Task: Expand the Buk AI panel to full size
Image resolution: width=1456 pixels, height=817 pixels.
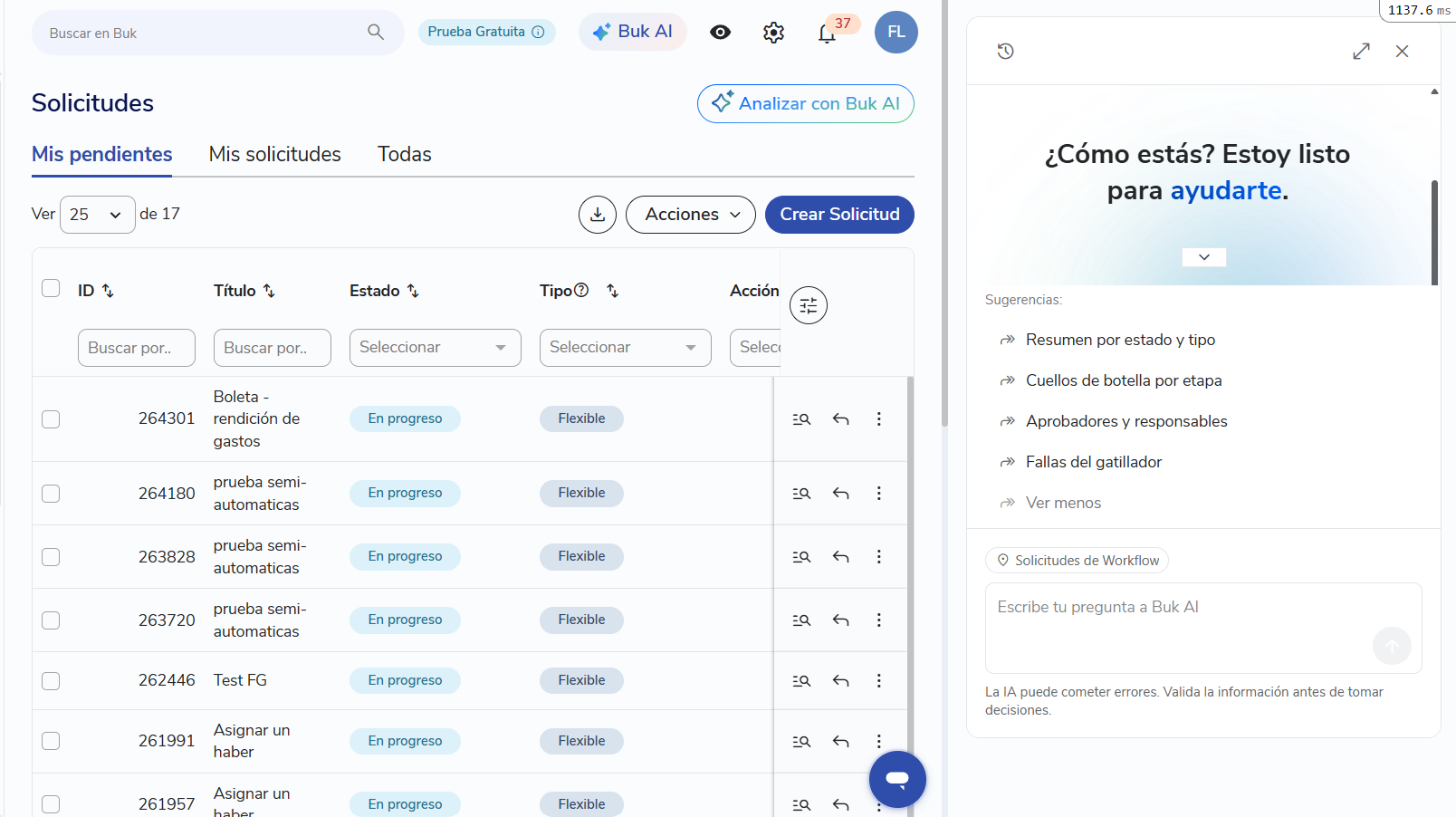Action: [x=1361, y=52]
